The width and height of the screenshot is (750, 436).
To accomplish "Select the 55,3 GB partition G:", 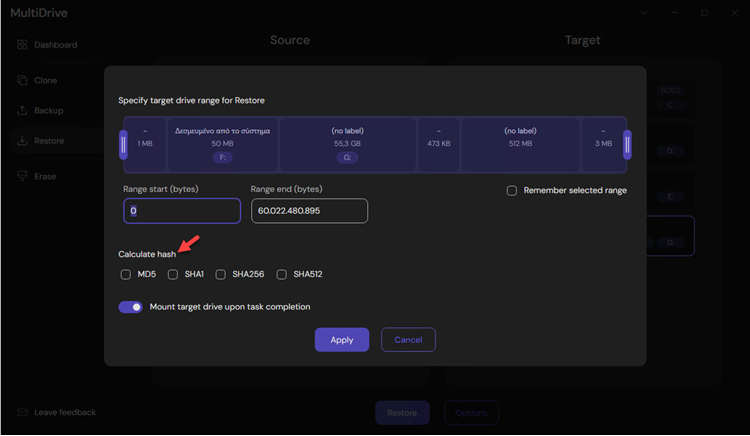I will [348, 144].
